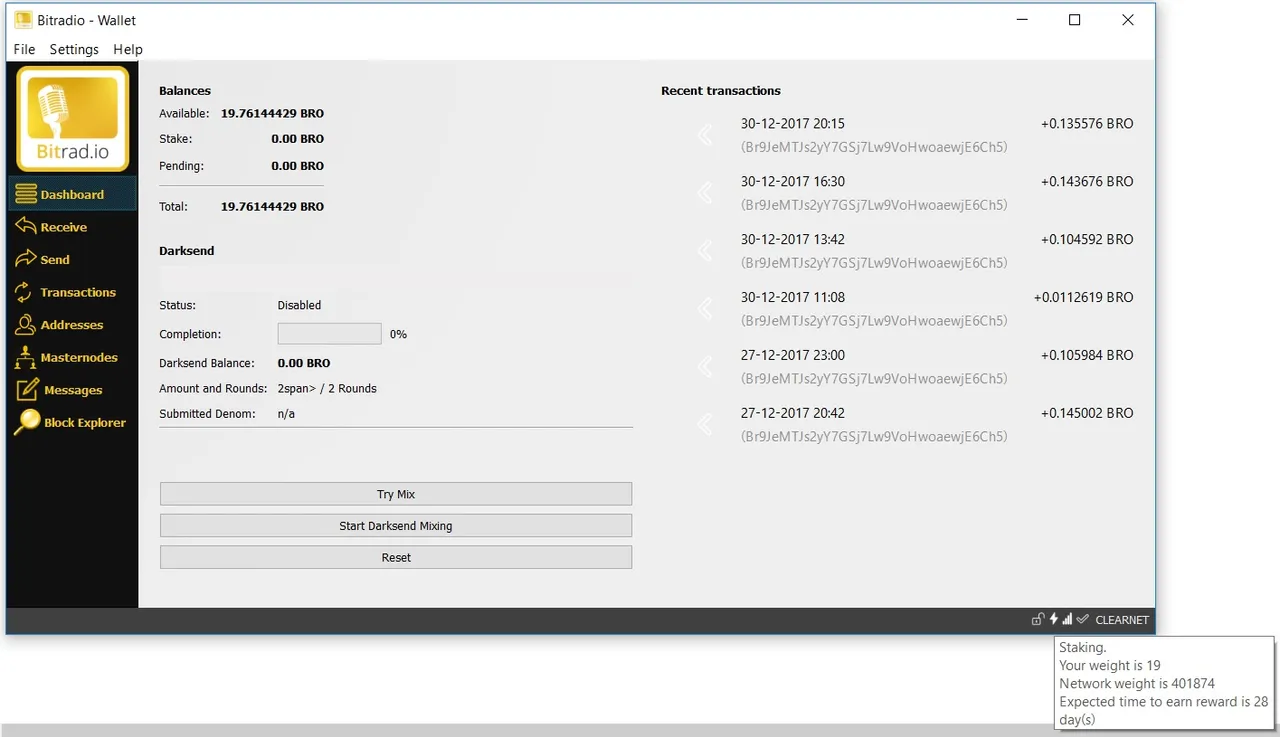
Task: Select the +0.135576 BRO amount
Action: click(x=1087, y=124)
